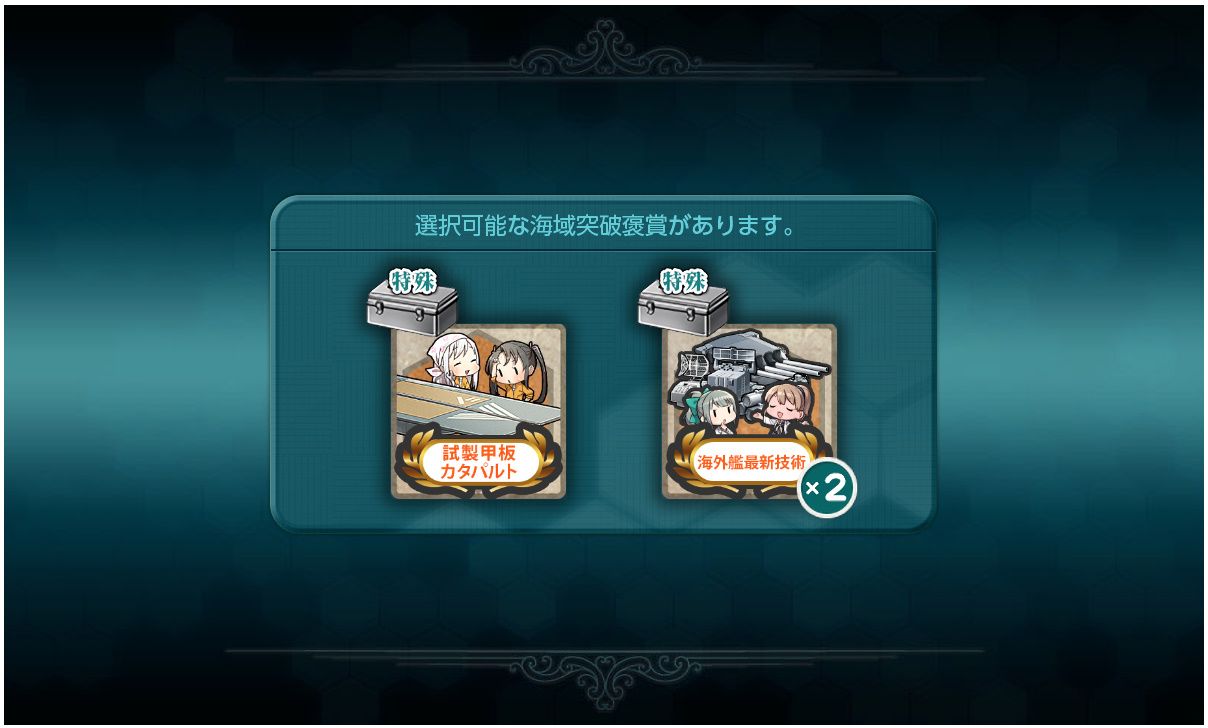Click the dark-haired twintail fairy on the left card
The height and width of the screenshot is (728, 1208).
510,368
